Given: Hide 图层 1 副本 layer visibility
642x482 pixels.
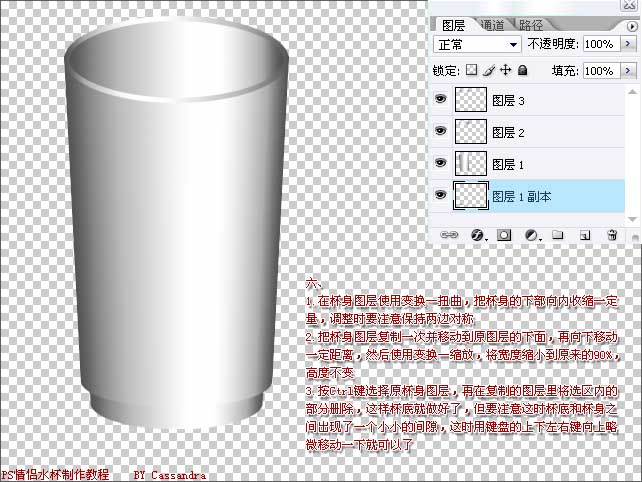Looking at the screenshot, I should 440,195.
